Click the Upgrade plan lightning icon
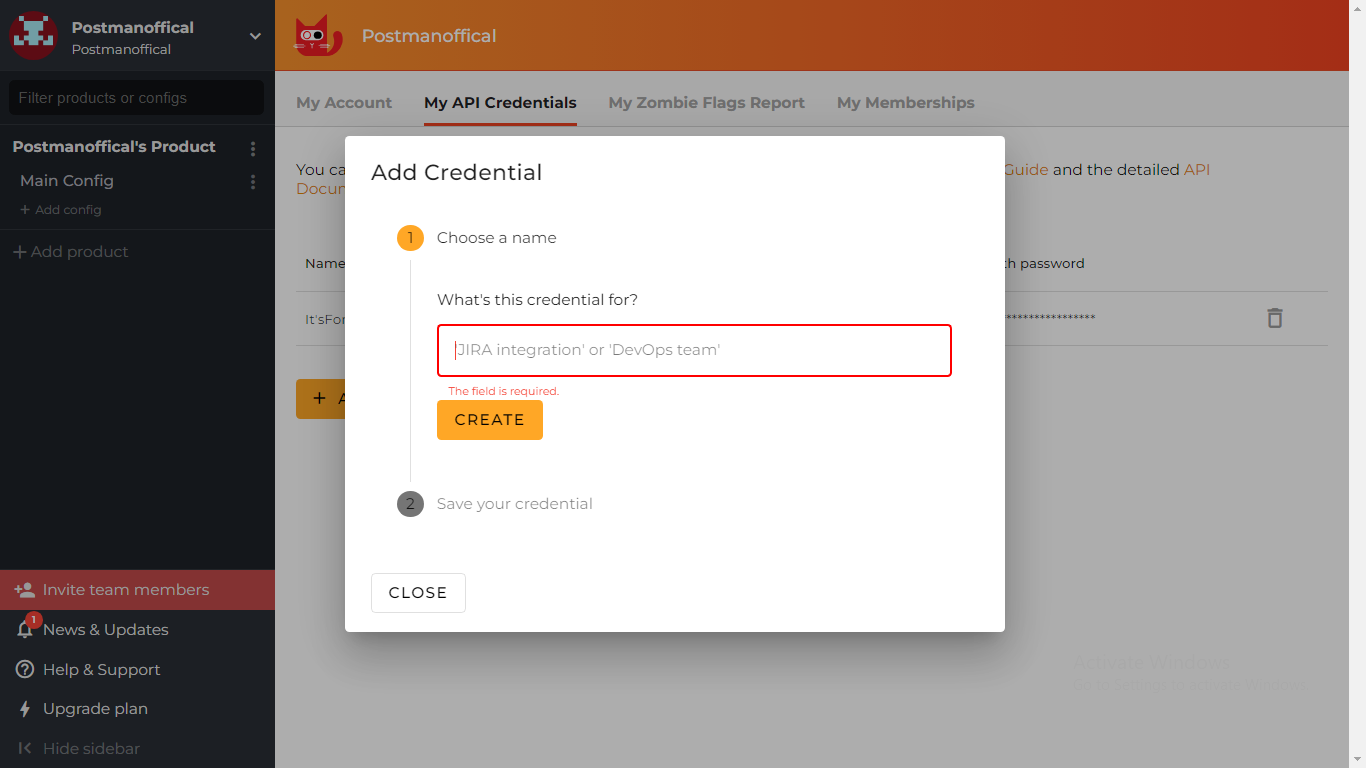The height and width of the screenshot is (768, 1366). tap(25, 709)
